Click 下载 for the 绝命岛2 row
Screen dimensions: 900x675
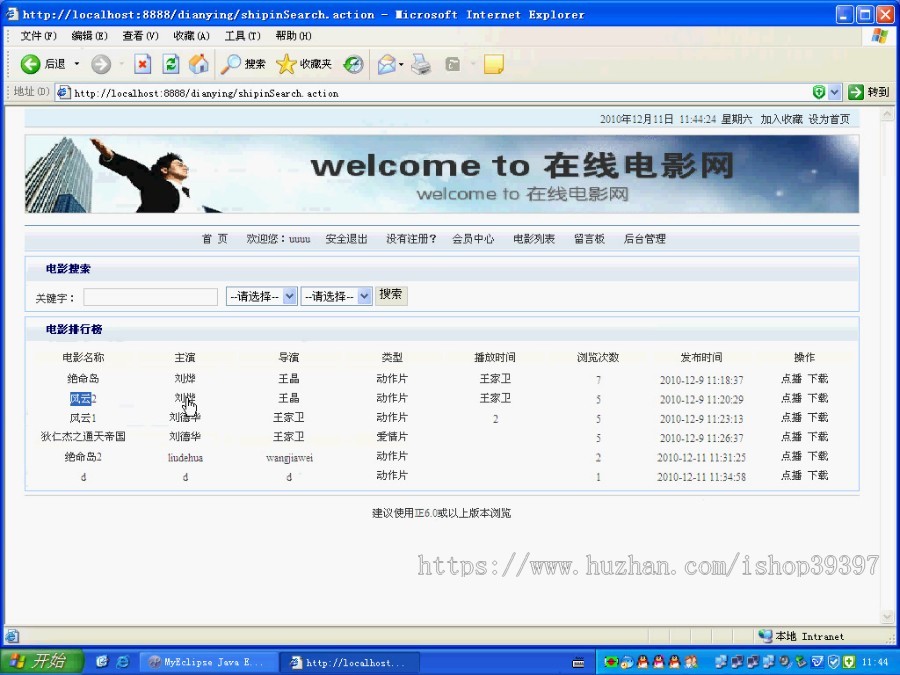[818, 456]
